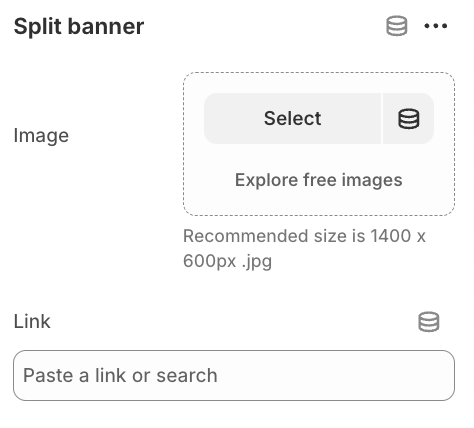474x428 pixels.
Task: Connect dynamic source for the Link field
Action: click(x=429, y=321)
